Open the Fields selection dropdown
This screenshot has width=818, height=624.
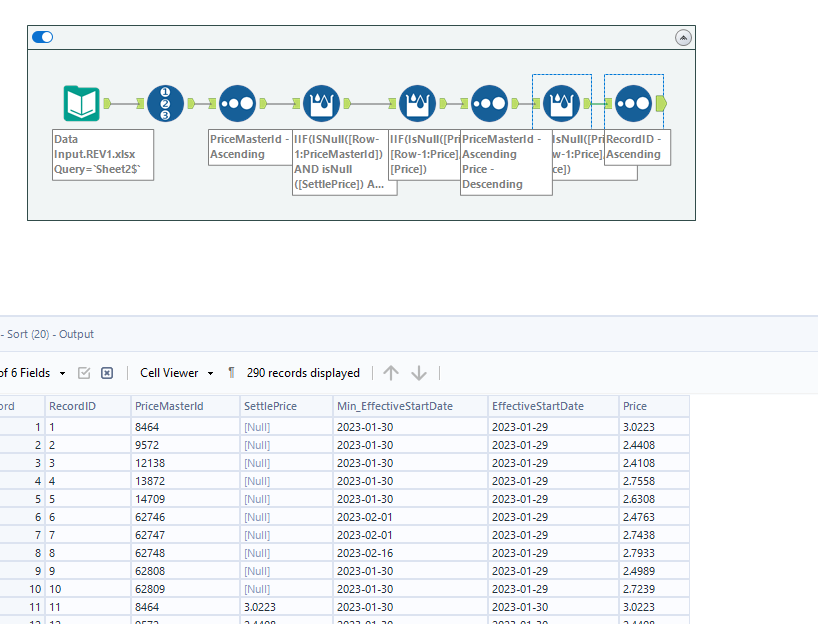click(62, 373)
